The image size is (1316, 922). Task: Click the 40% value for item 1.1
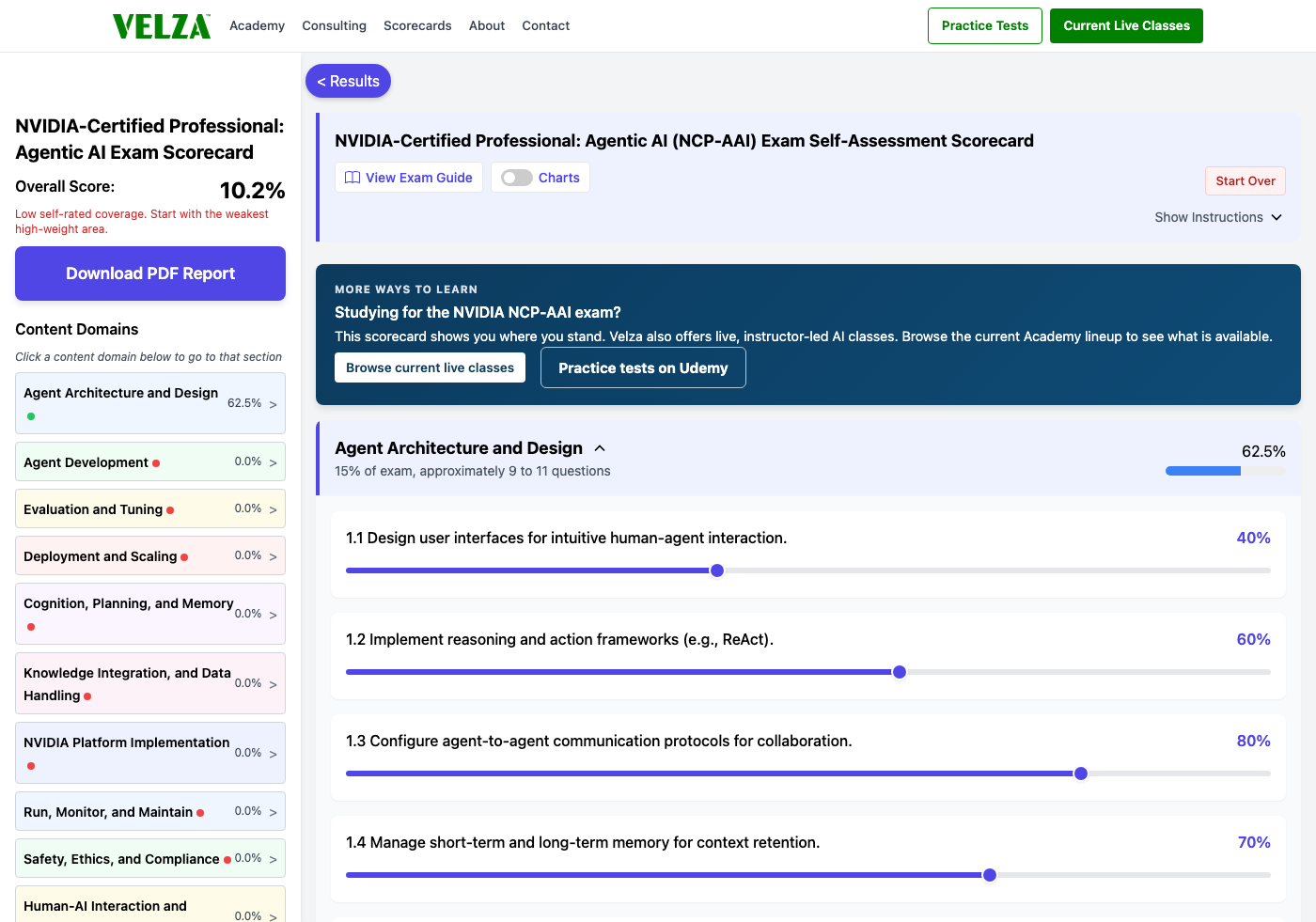pyautogui.click(x=1253, y=538)
